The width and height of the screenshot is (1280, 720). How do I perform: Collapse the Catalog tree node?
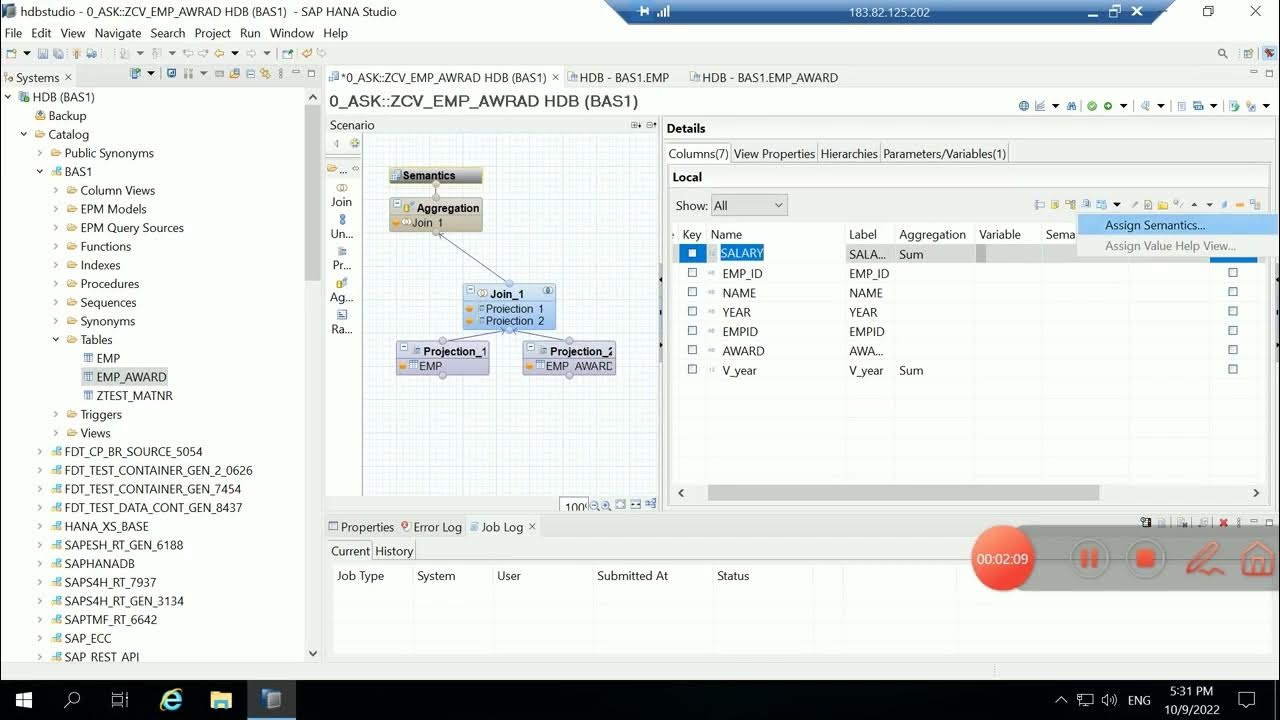click(24, 134)
